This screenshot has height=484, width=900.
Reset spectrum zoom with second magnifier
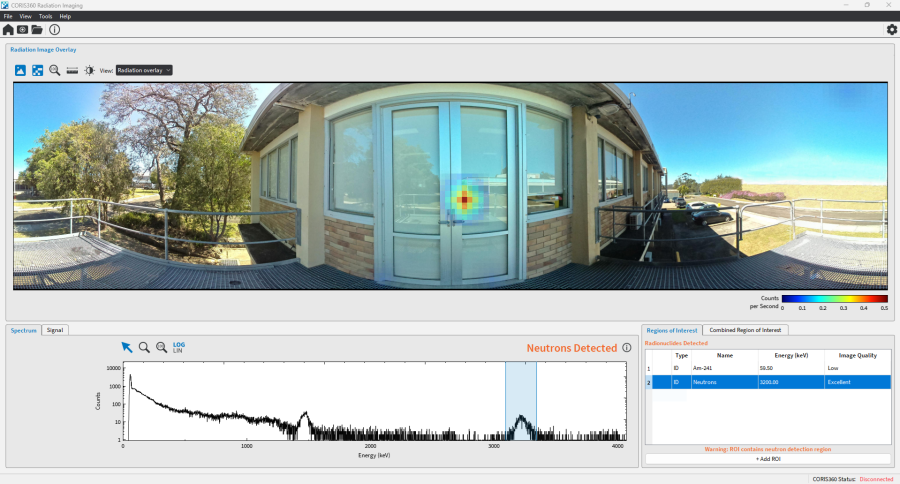162,347
